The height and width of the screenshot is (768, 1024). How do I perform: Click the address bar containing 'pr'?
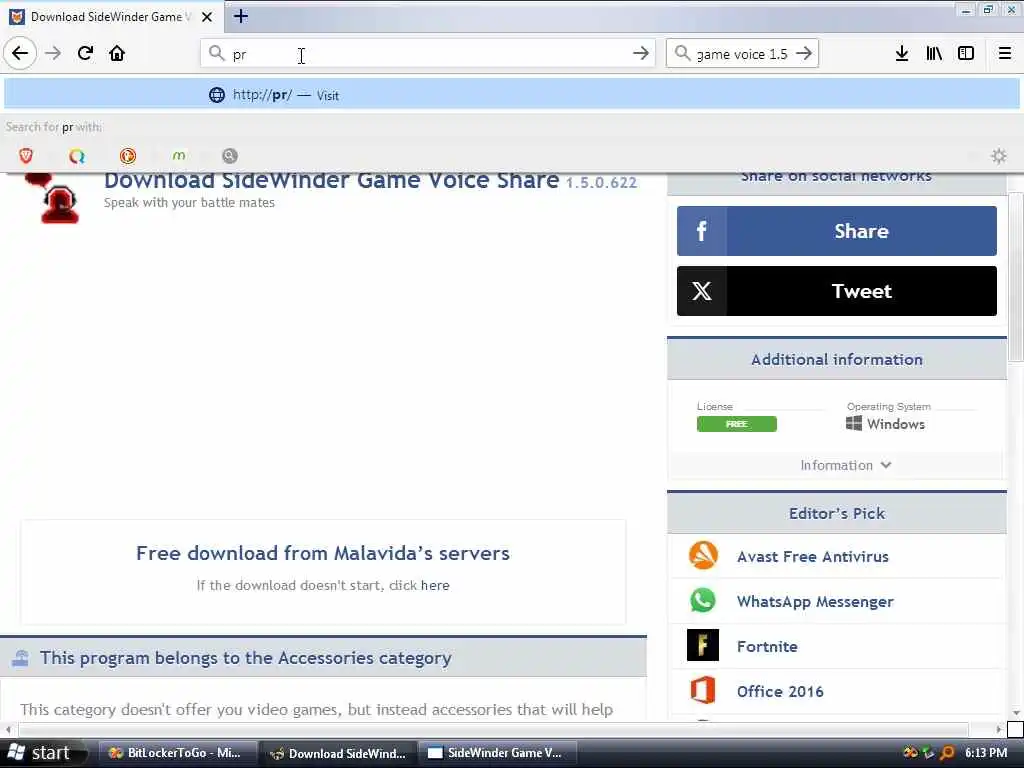pyautogui.click(x=428, y=53)
